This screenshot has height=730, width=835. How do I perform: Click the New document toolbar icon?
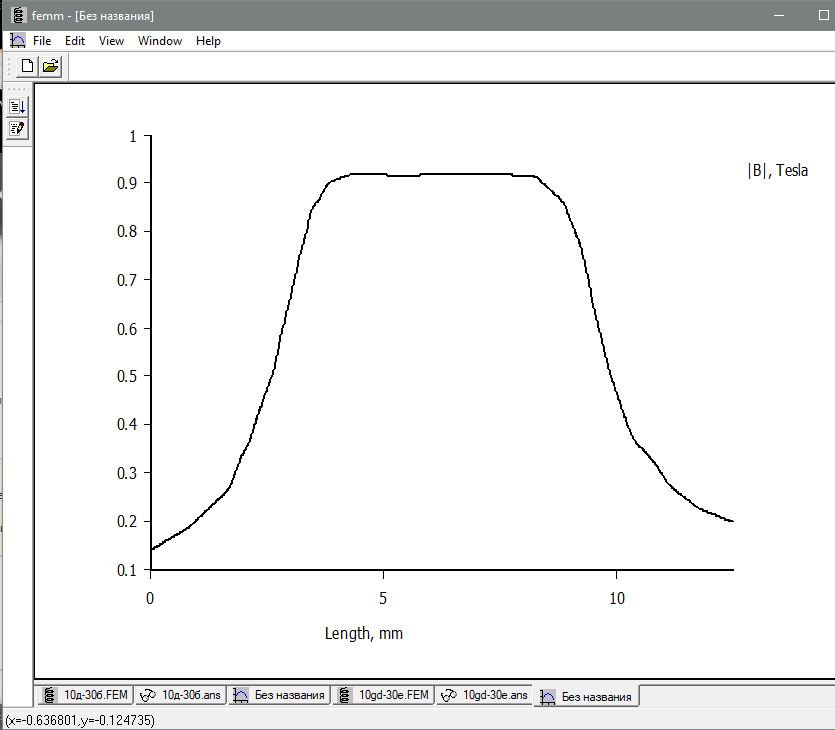click(27, 67)
